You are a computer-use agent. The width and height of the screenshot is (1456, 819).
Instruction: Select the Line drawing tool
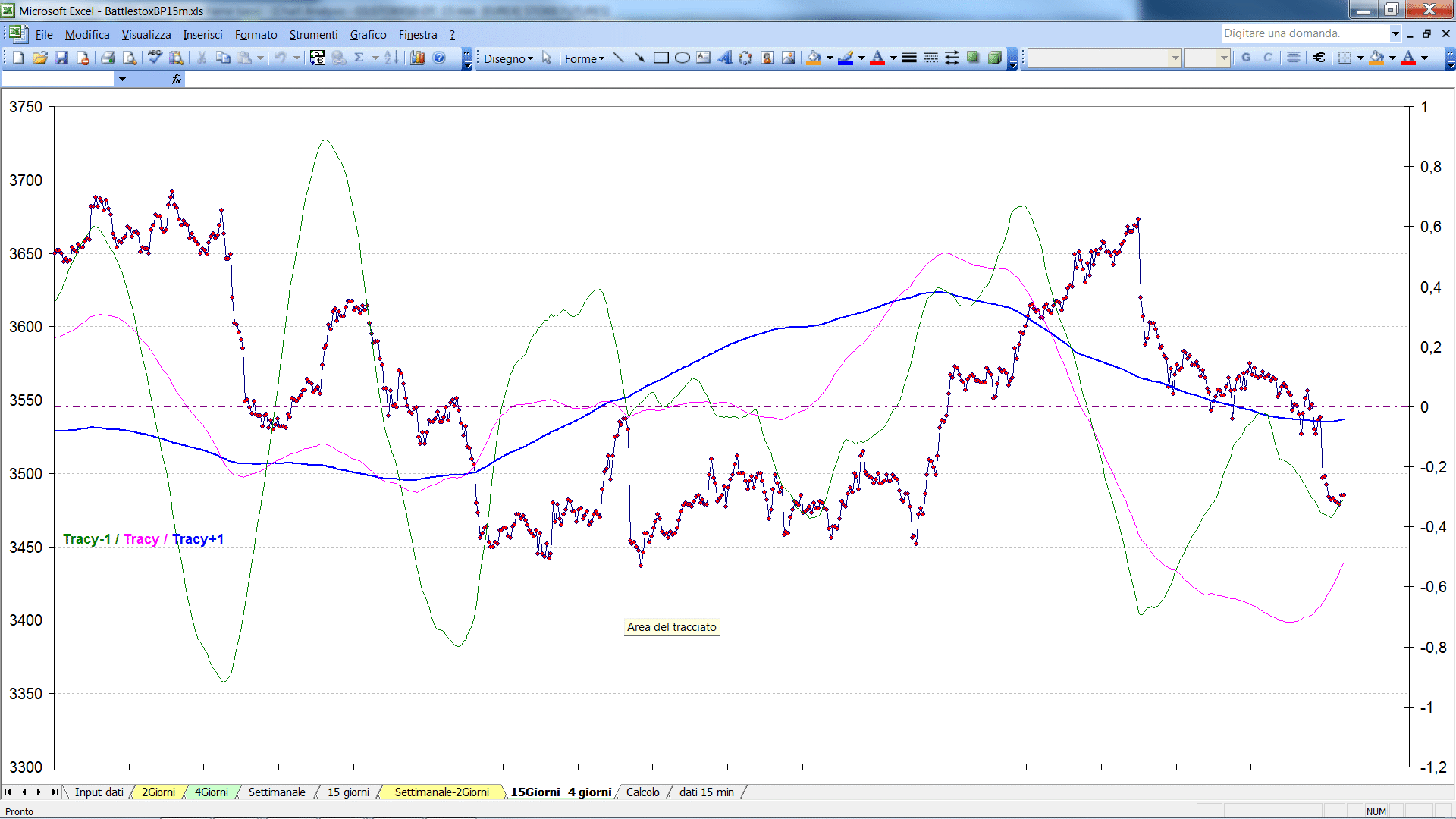coord(618,58)
